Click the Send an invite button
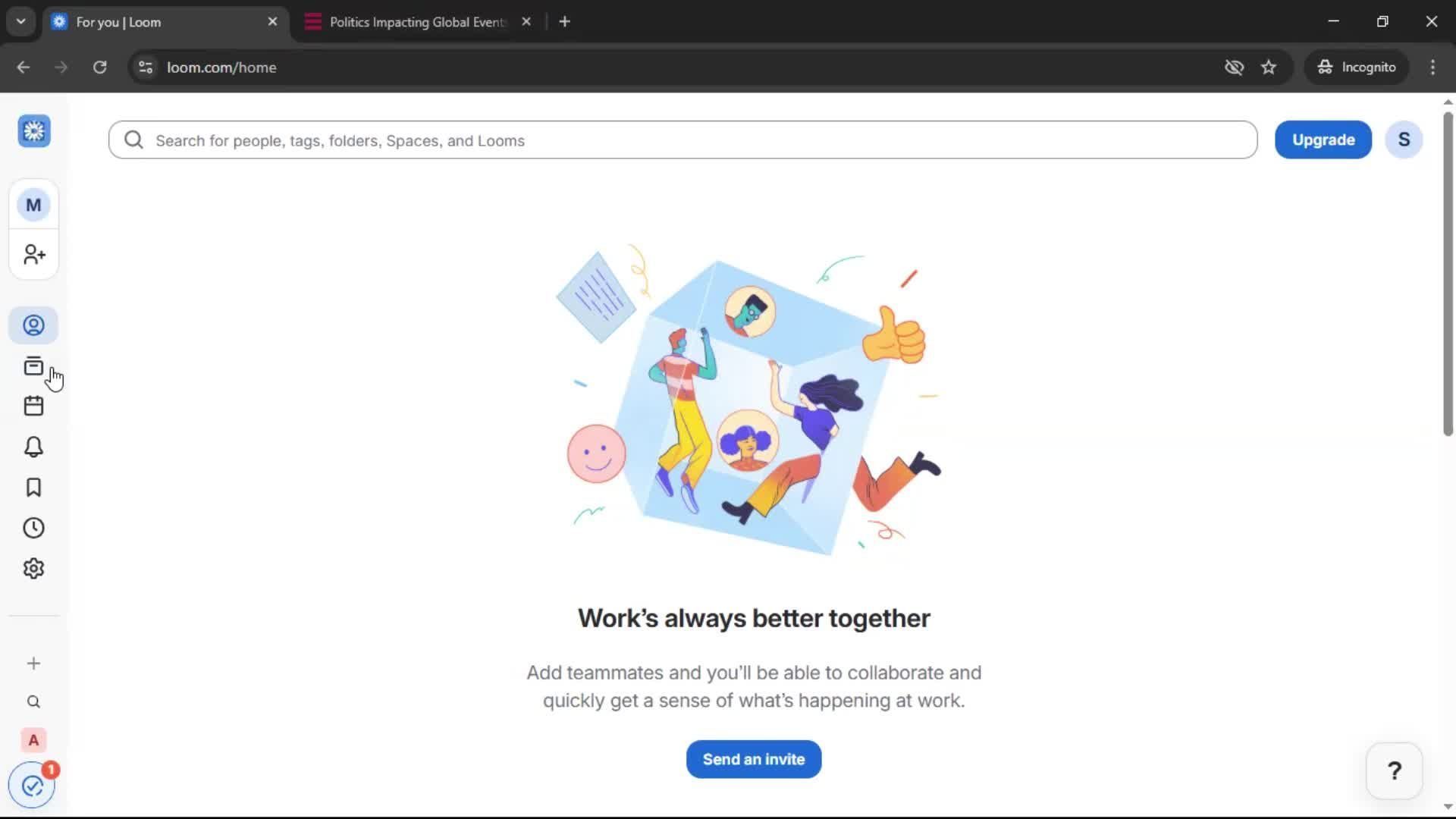The image size is (1456, 819). click(753, 759)
